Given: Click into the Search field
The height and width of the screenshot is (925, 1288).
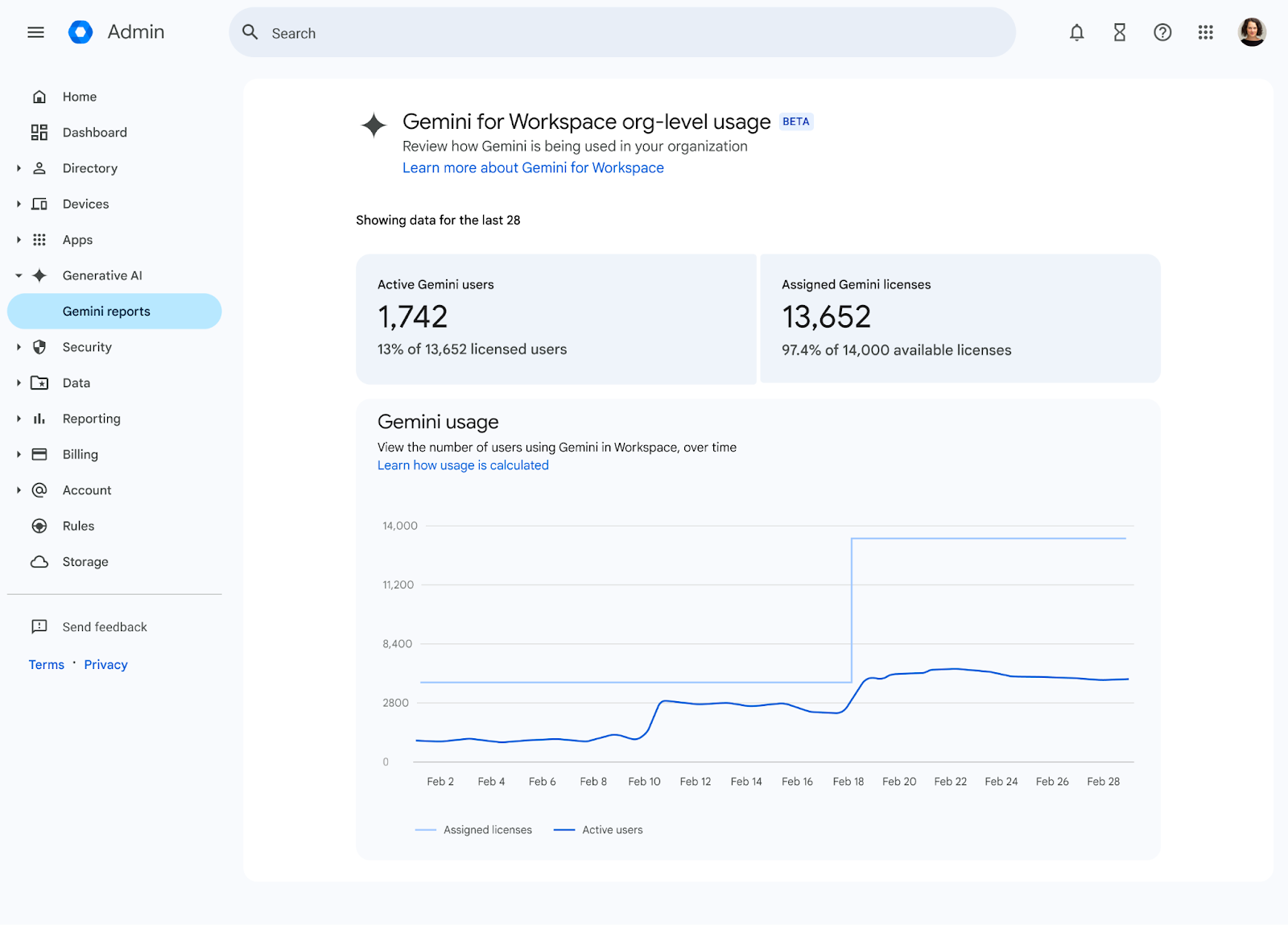Looking at the screenshot, I should 620,33.
